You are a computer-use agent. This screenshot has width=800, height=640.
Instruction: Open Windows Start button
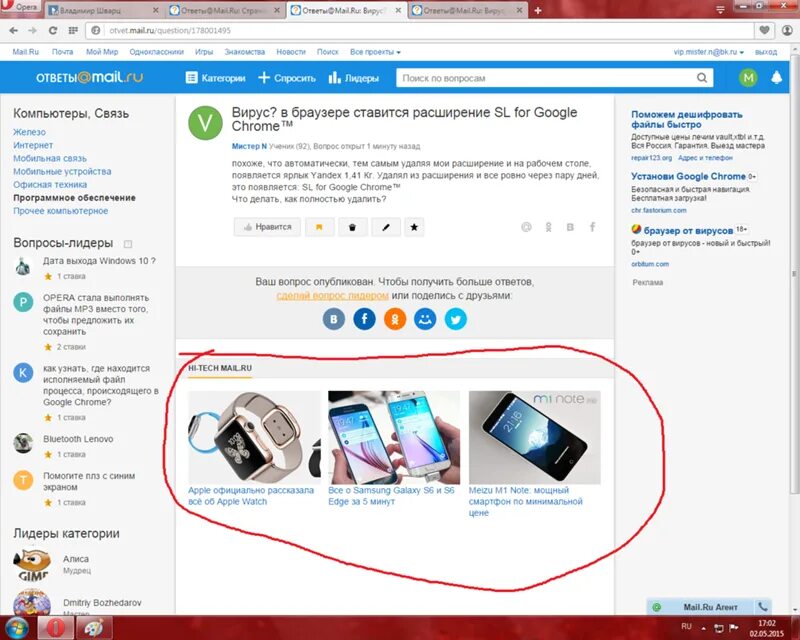click(17, 627)
